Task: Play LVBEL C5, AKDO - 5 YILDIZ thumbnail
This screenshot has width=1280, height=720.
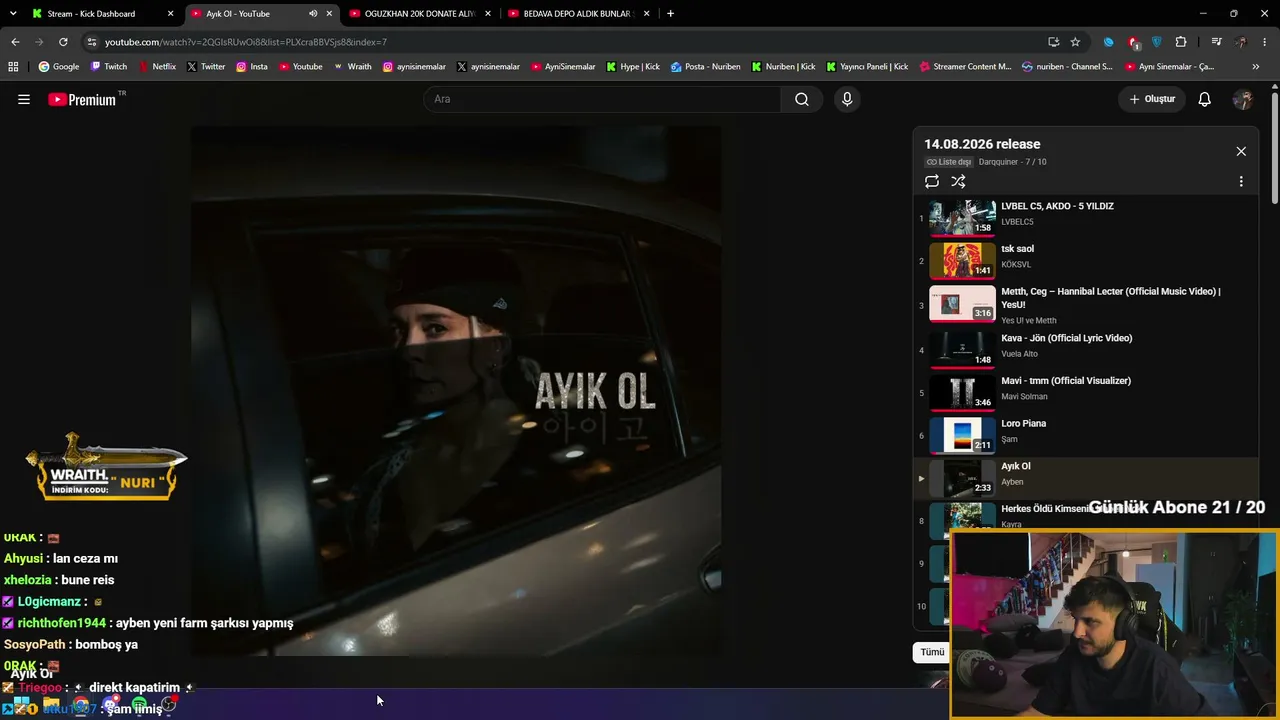Action: (962, 218)
